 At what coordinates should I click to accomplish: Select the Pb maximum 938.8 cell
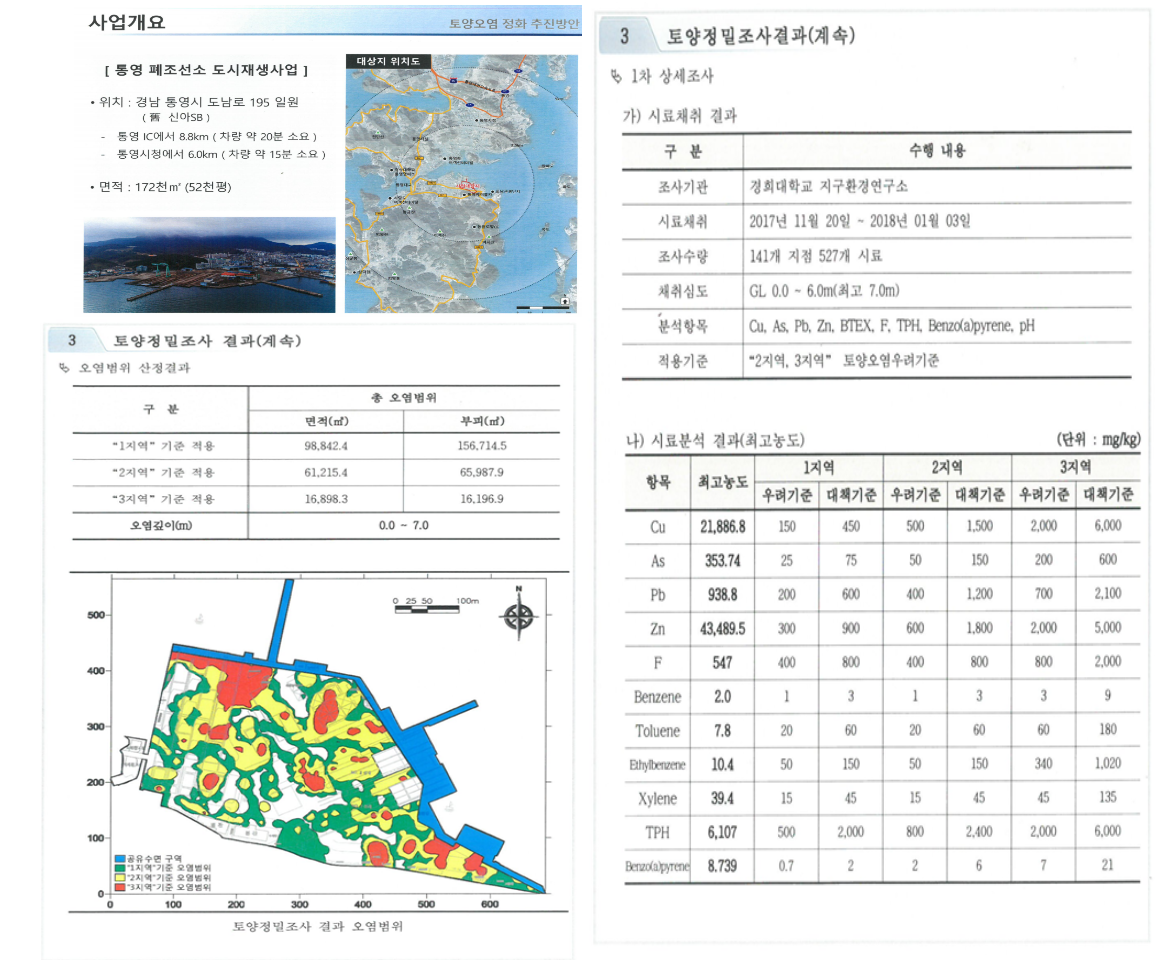(723, 595)
